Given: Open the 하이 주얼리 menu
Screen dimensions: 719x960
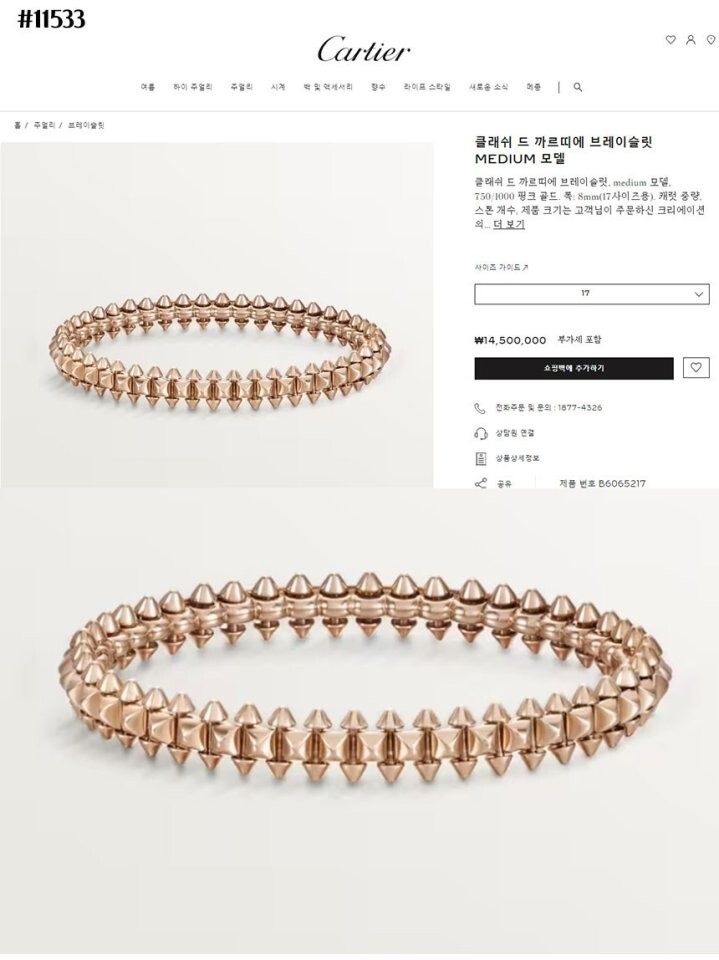Looking at the screenshot, I should 192,87.
